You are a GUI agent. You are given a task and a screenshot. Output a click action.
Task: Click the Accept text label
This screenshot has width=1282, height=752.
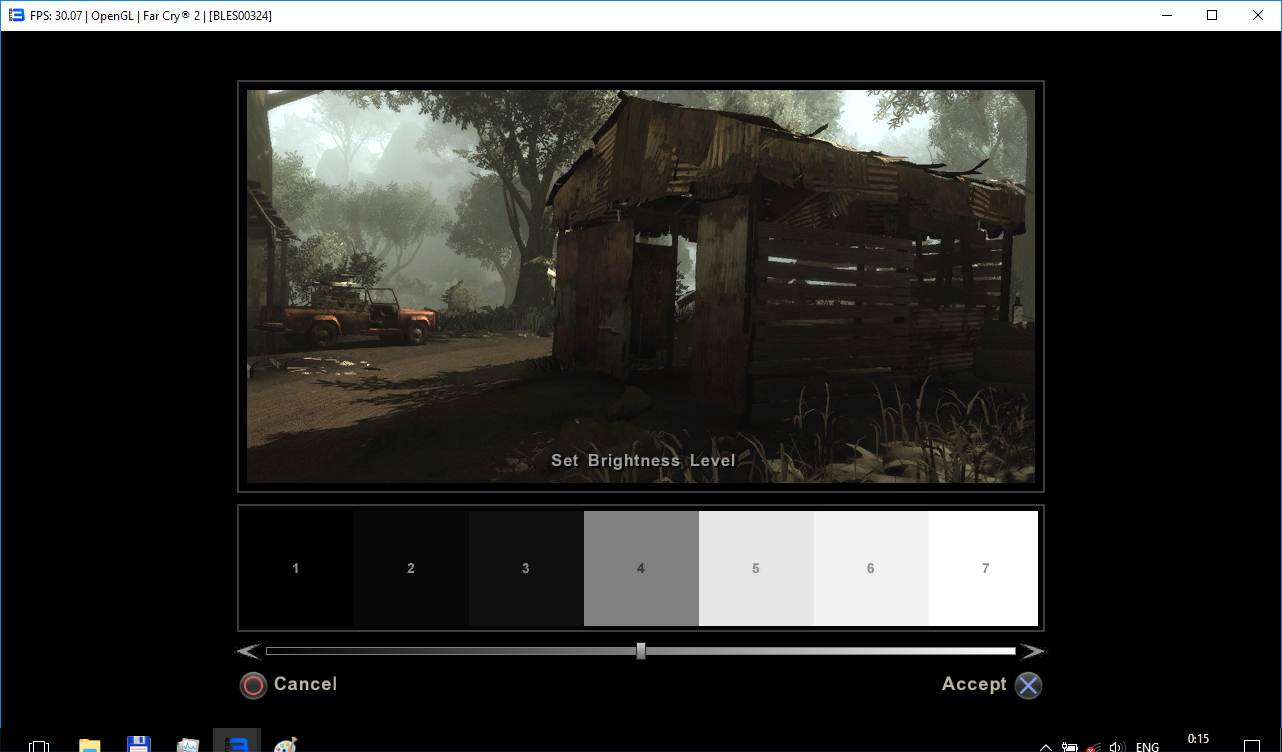pyautogui.click(x=973, y=684)
